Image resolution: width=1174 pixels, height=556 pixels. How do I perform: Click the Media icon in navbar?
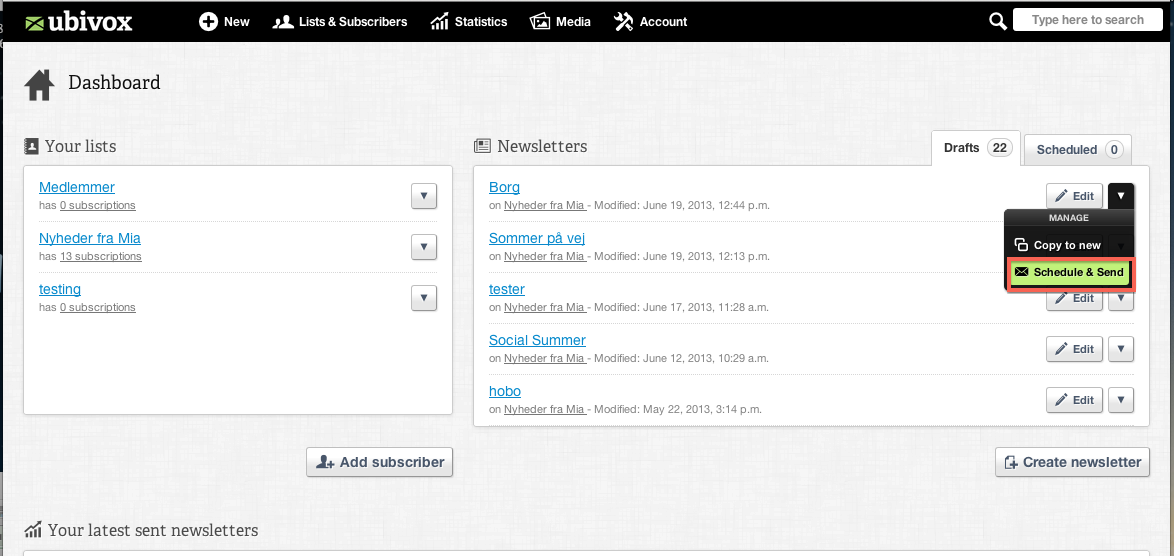pyautogui.click(x=539, y=22)
